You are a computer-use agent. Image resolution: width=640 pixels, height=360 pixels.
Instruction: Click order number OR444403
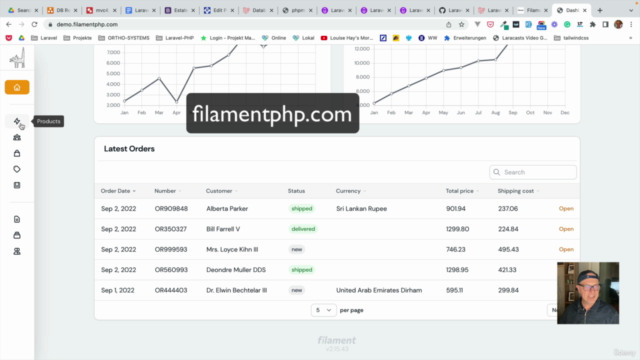(171, 290)
